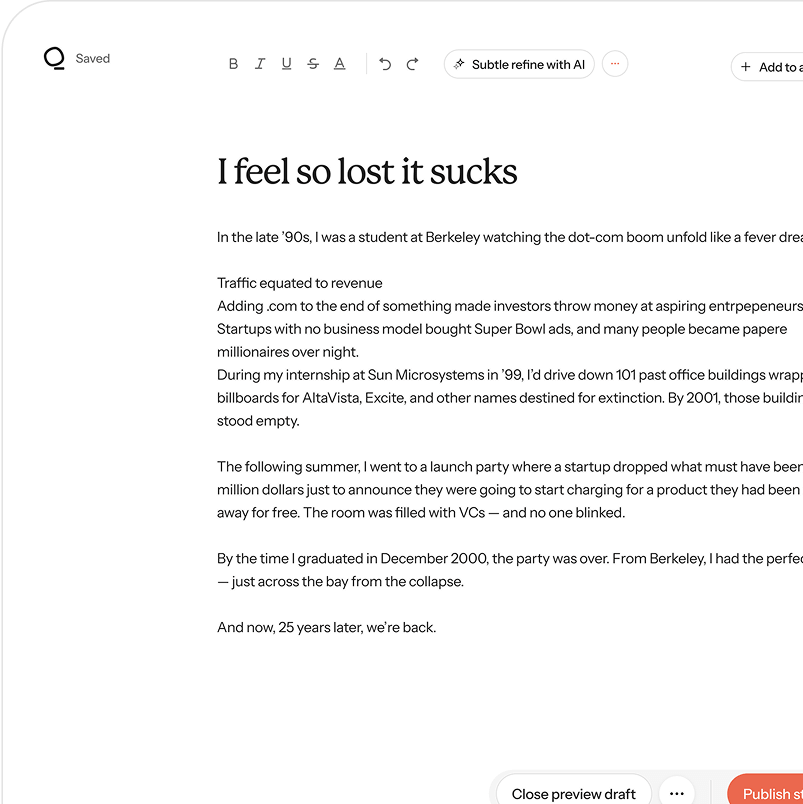Click the line 'And now, 25 years later'
Screen dimensions: 803x804
[x=327, y=628]
